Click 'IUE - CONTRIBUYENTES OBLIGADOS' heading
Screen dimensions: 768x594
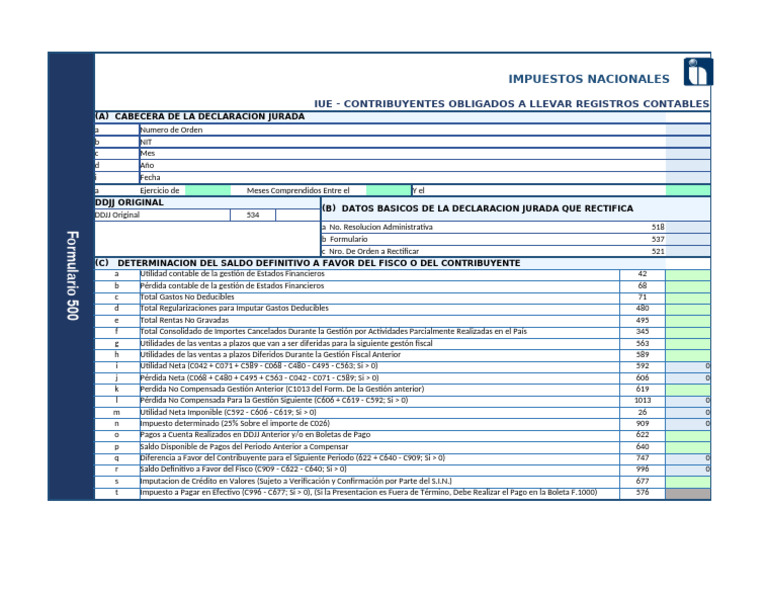(x=511, y=104)
